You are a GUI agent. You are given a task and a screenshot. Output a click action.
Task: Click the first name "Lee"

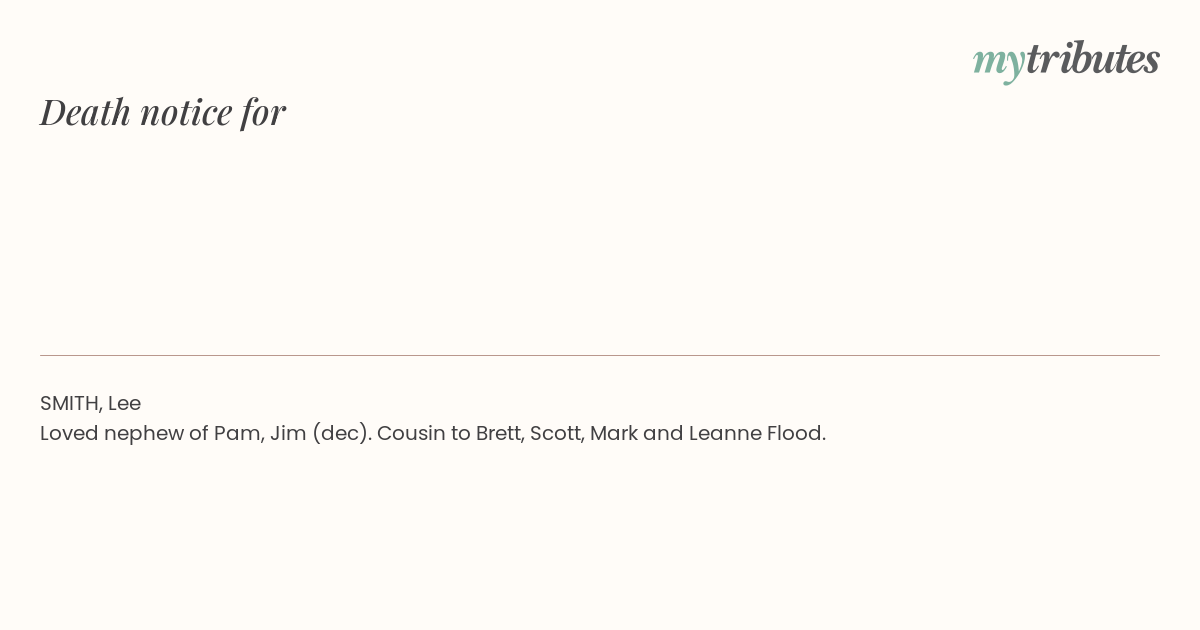pyautogui.click(x=124, y=403)
